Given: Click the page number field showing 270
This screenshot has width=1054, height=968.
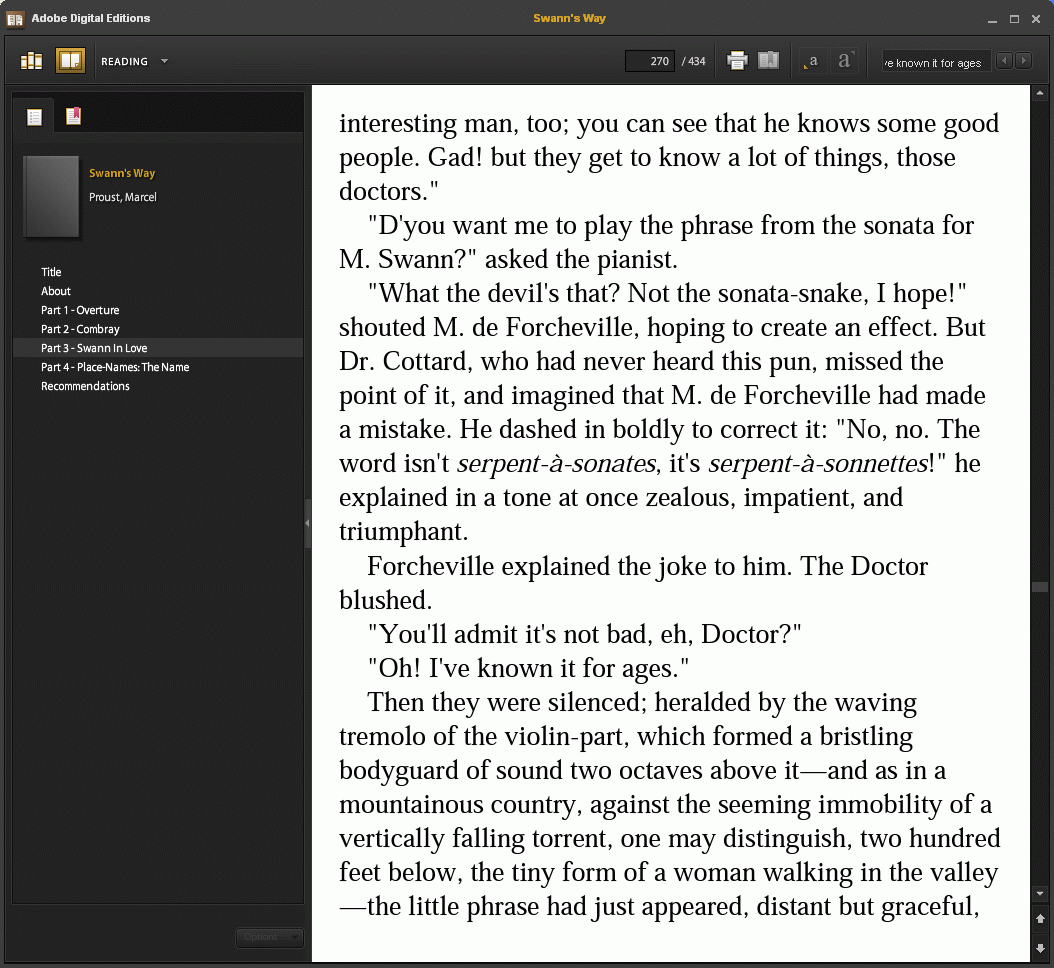Looking at the screenshot, I should pos(650,61).
